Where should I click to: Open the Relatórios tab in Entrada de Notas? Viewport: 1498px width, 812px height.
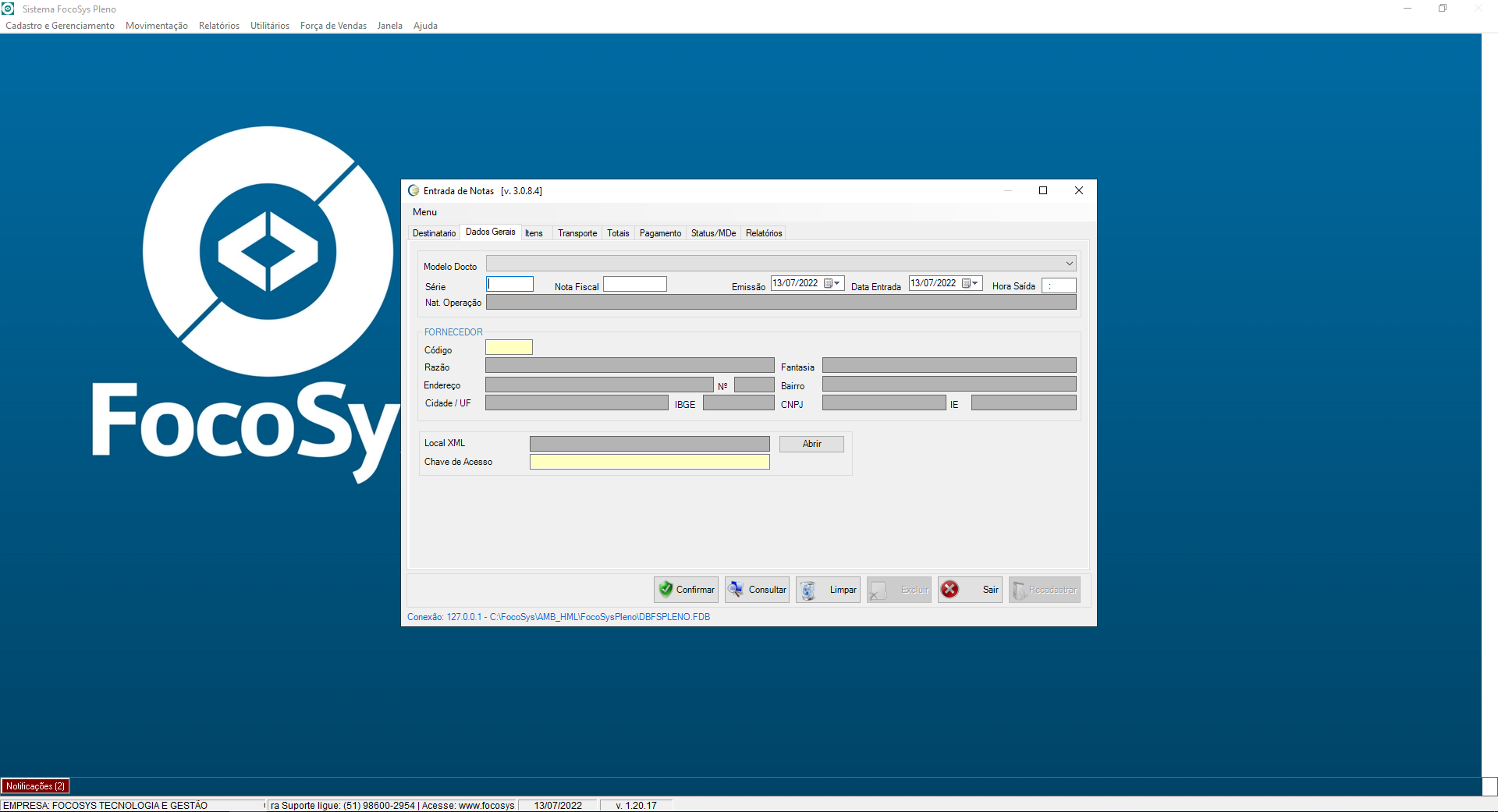pos(764,233)
